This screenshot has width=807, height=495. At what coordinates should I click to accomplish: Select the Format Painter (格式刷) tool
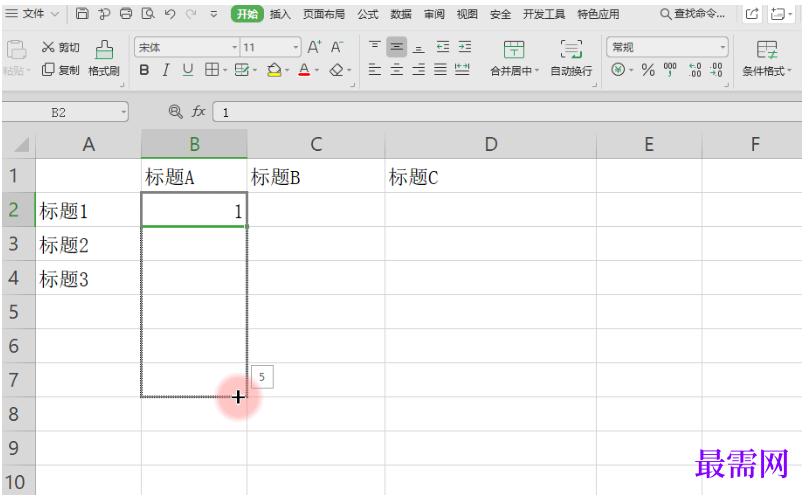point(104,58)
